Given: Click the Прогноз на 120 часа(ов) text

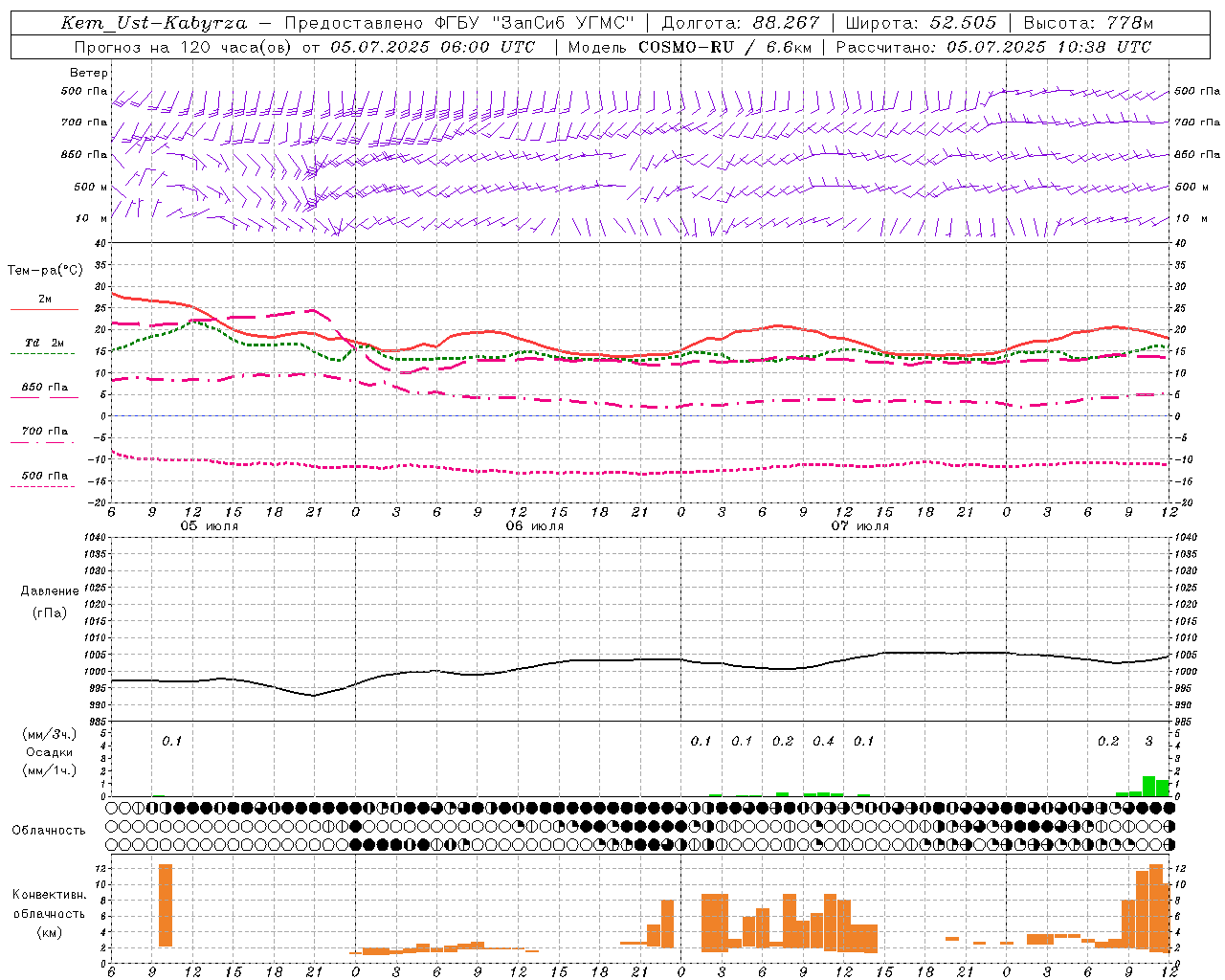Looking at the screenshot, I should point(184,47).
